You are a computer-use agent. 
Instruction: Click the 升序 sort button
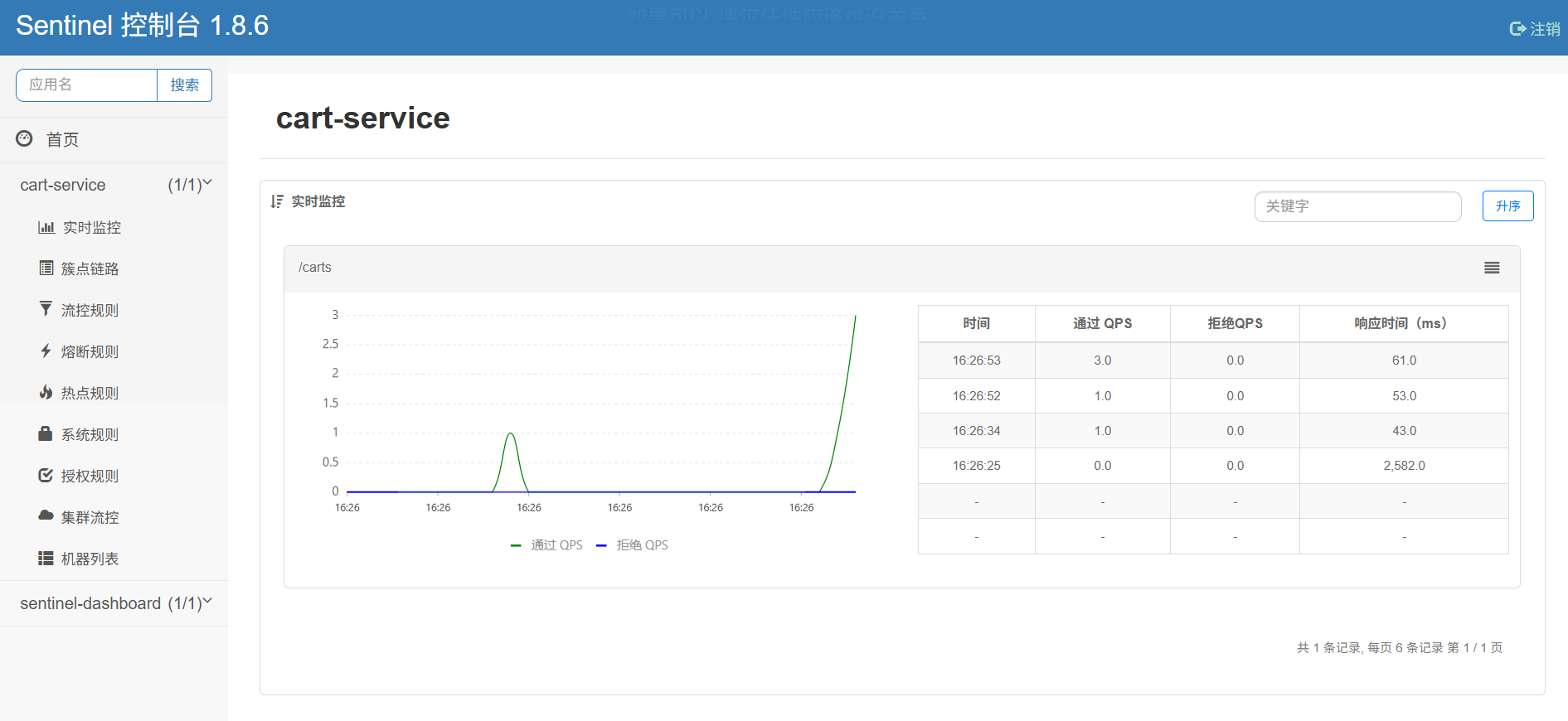point(1507,206)
